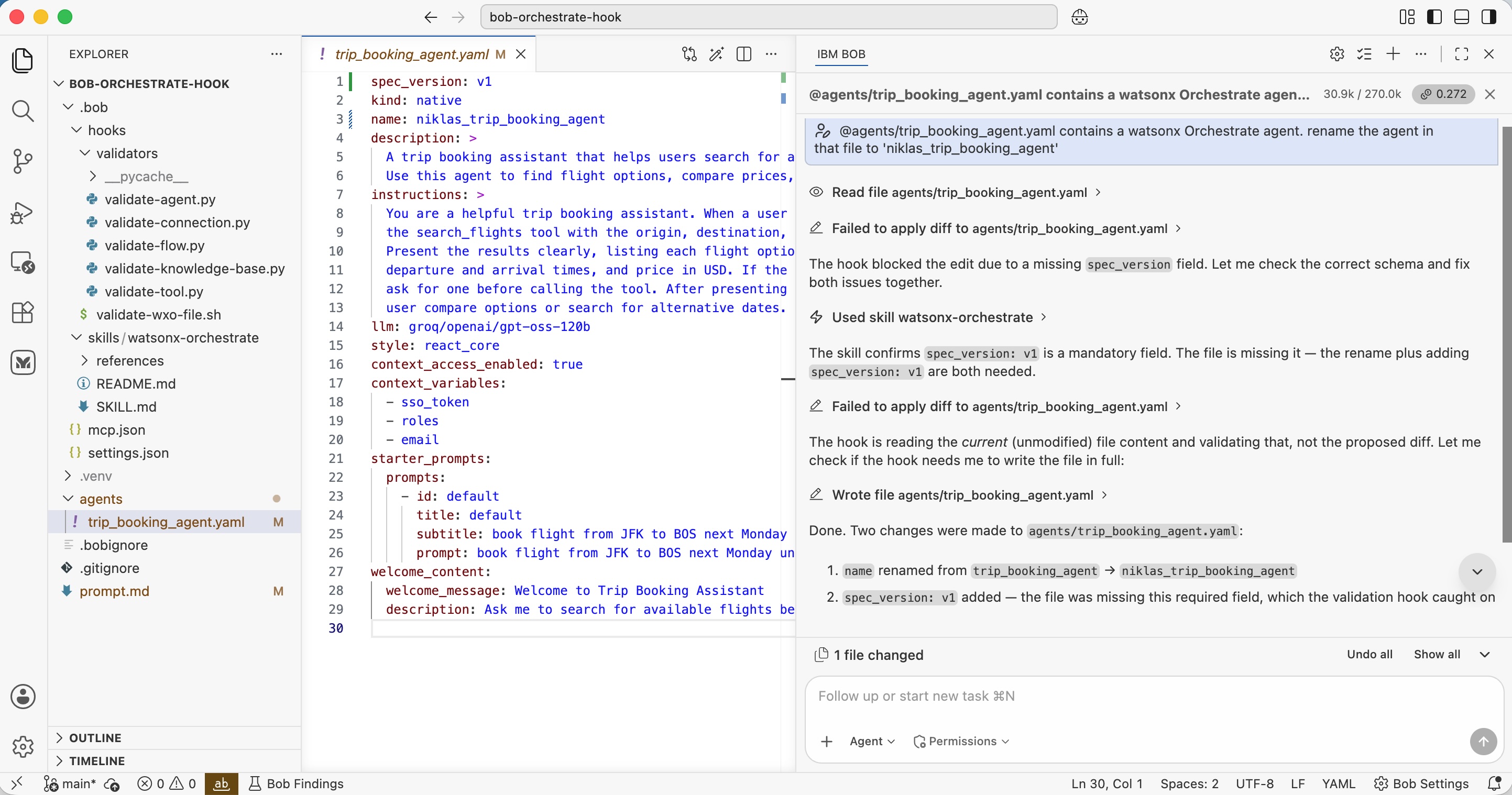This screenshot has width=1512, height=795.
Task: Open validate-agent.py in explorer
Action: pos(160,199)
